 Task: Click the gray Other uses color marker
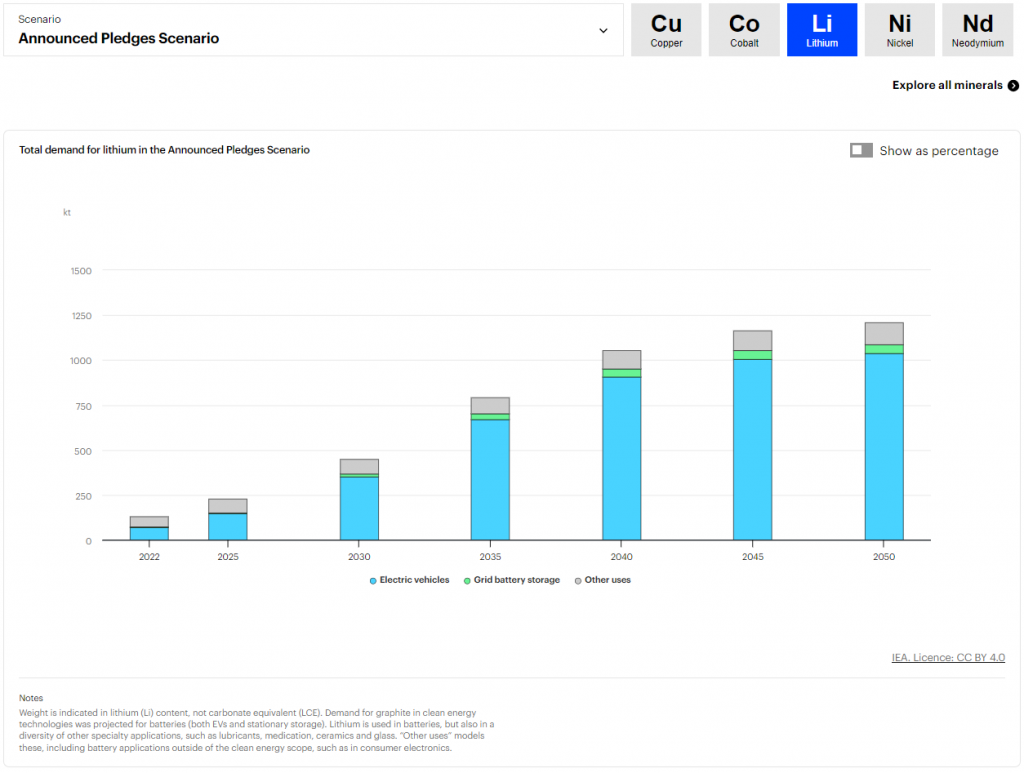click(x=577, y=580)
